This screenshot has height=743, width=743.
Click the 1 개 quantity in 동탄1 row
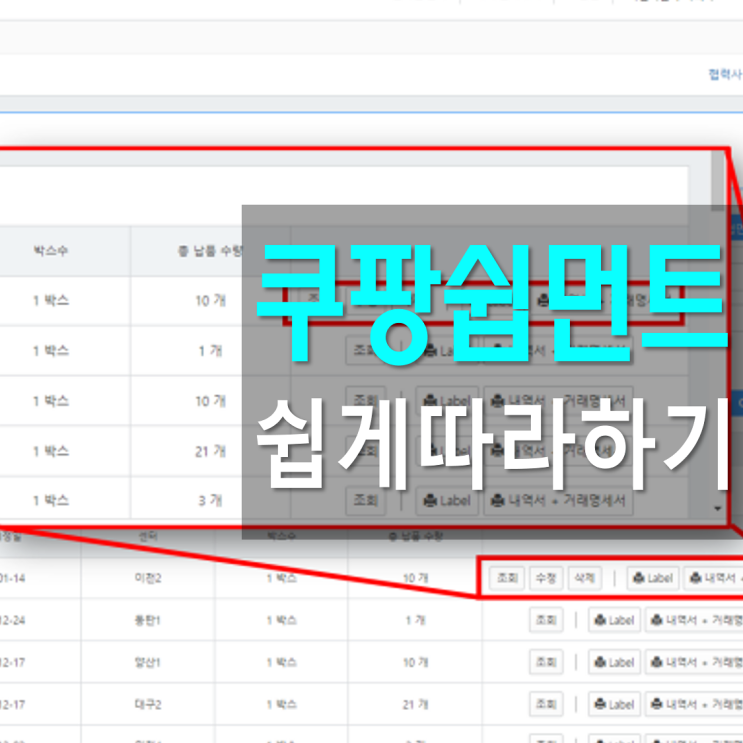point(416,620)
